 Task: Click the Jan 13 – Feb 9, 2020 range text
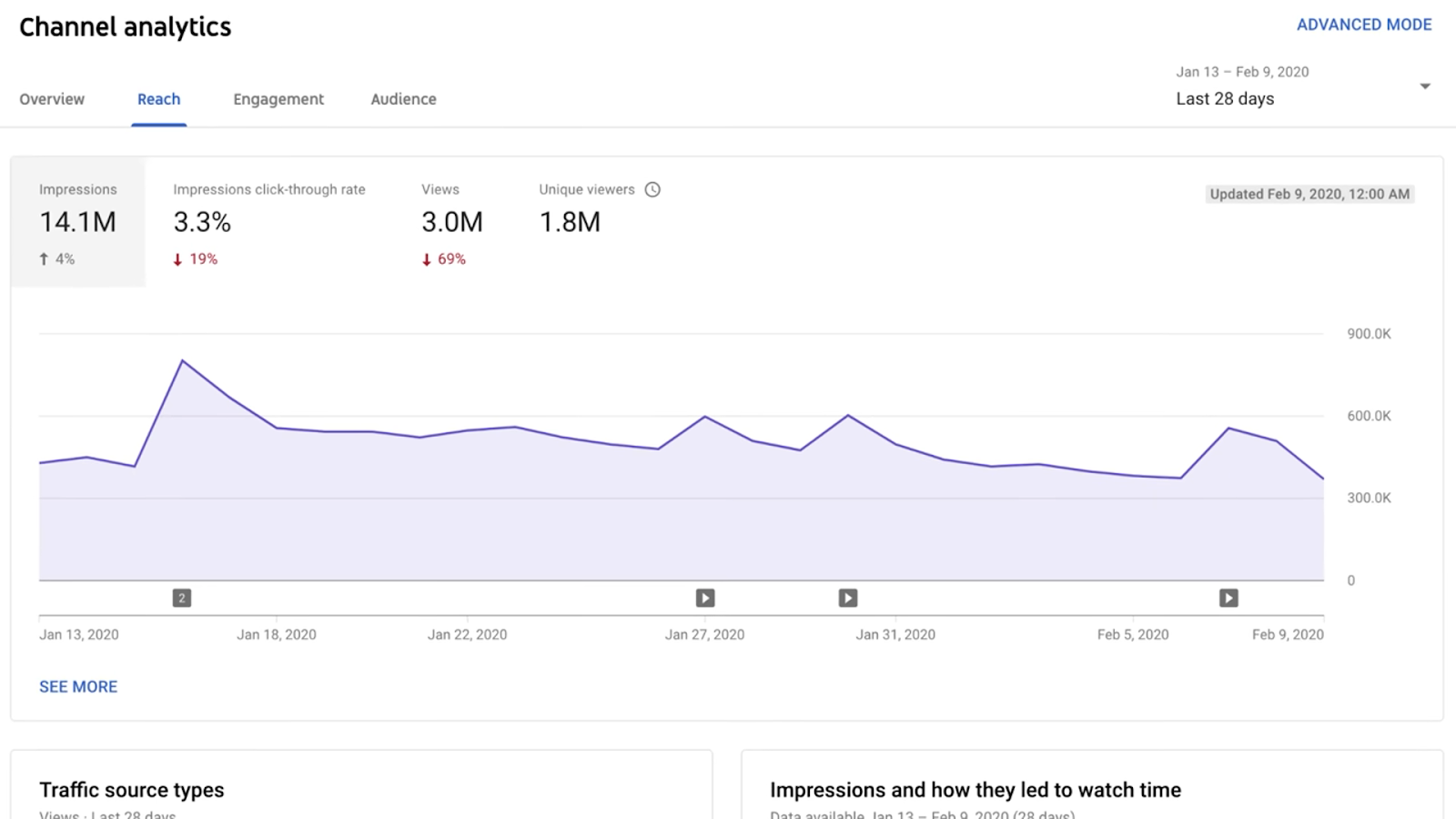coord(1242,72)
